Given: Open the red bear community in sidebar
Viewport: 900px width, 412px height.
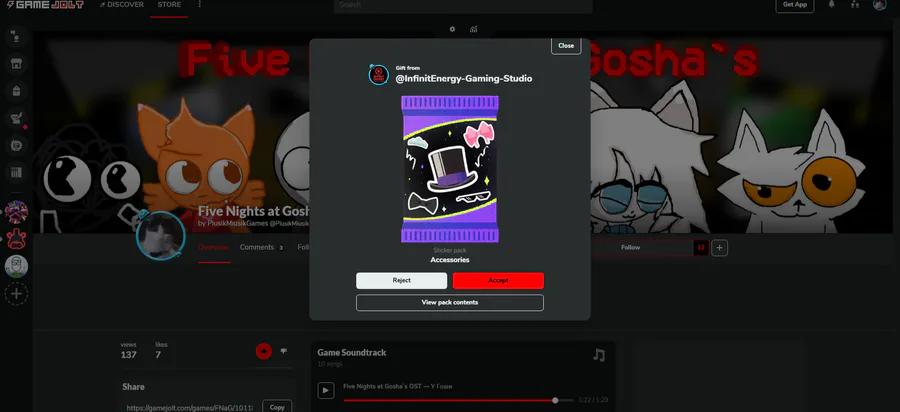Looking at the screenshot, I should (16, 239).
